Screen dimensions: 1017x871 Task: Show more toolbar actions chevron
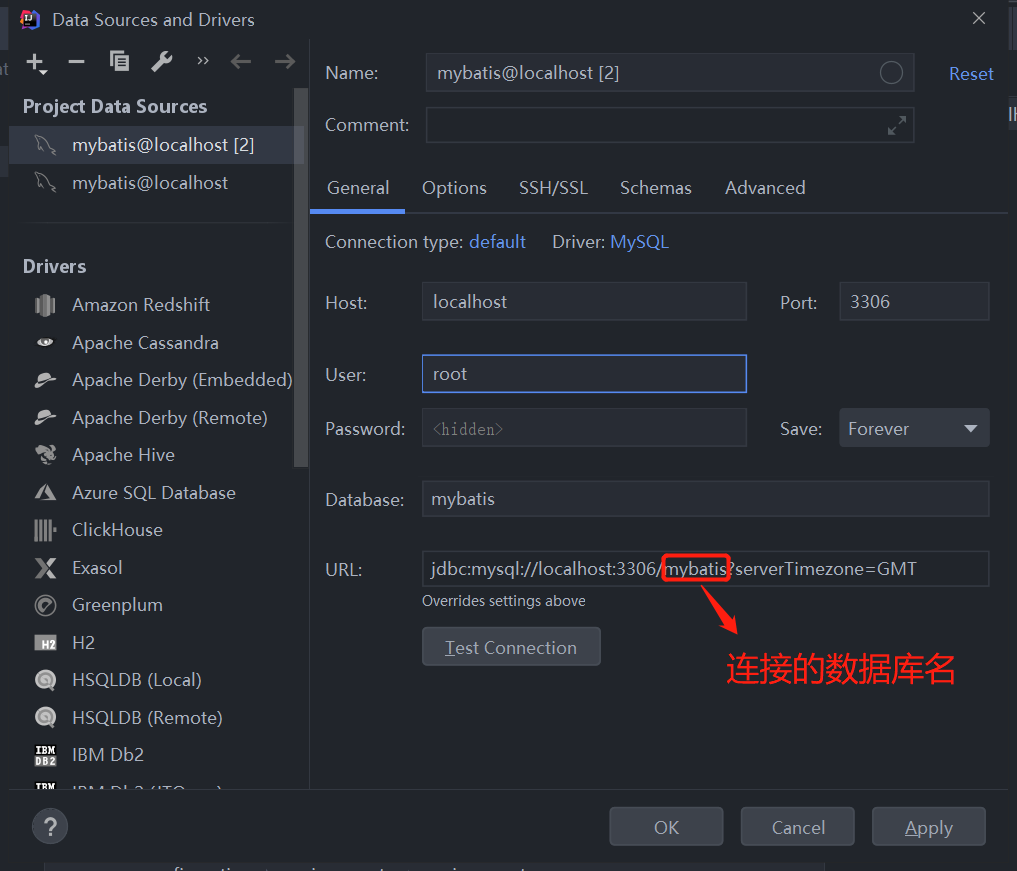tap(203, 61)
